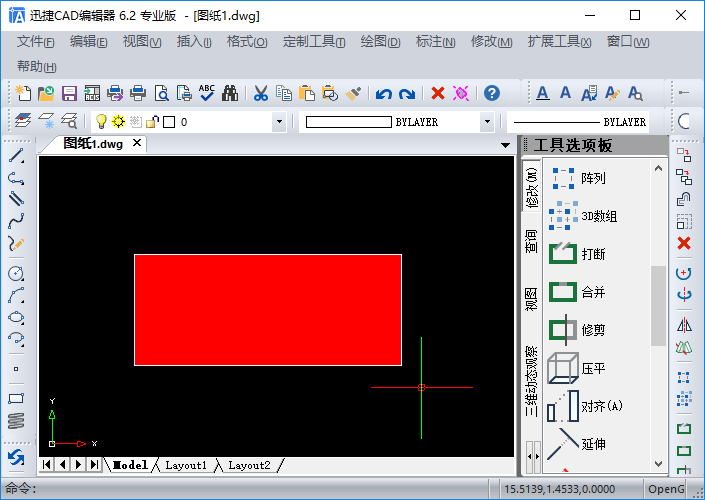The image size is (705, 500).
Task: Click the red X delete icon in top toolbar
Action: click(x=438, y=93)
